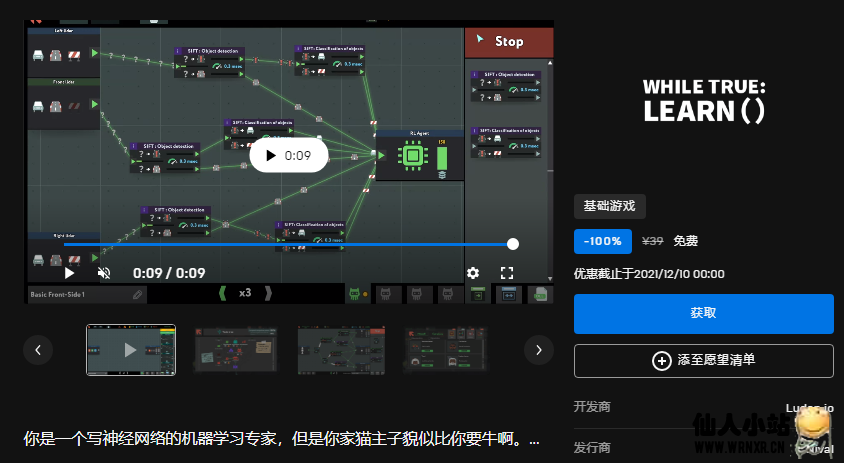
Task: Click the 获取 button
Action: [x=704, y=314]
